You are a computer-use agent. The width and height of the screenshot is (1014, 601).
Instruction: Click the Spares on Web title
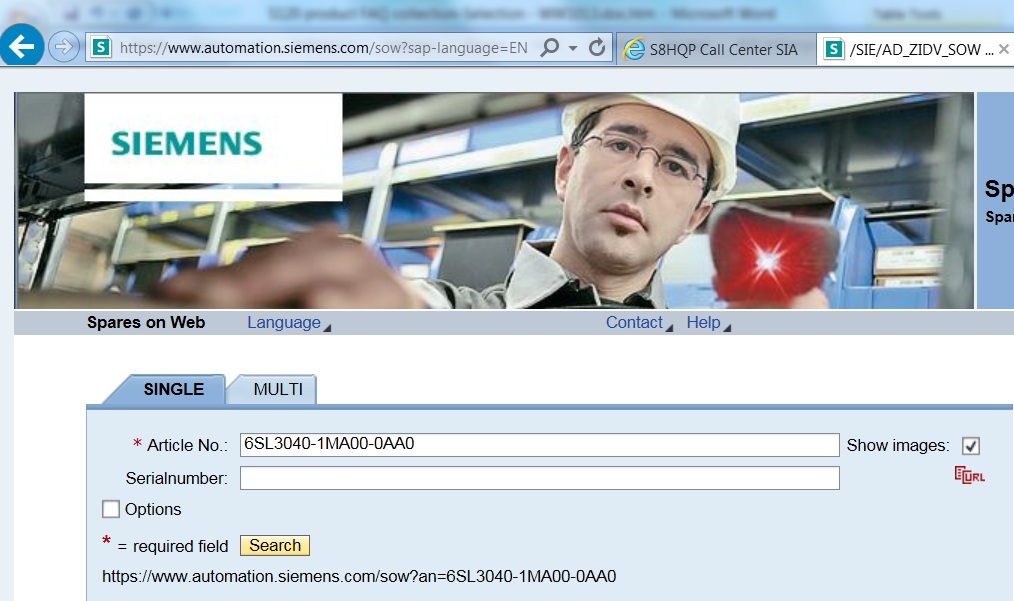(x=146, y=322)
